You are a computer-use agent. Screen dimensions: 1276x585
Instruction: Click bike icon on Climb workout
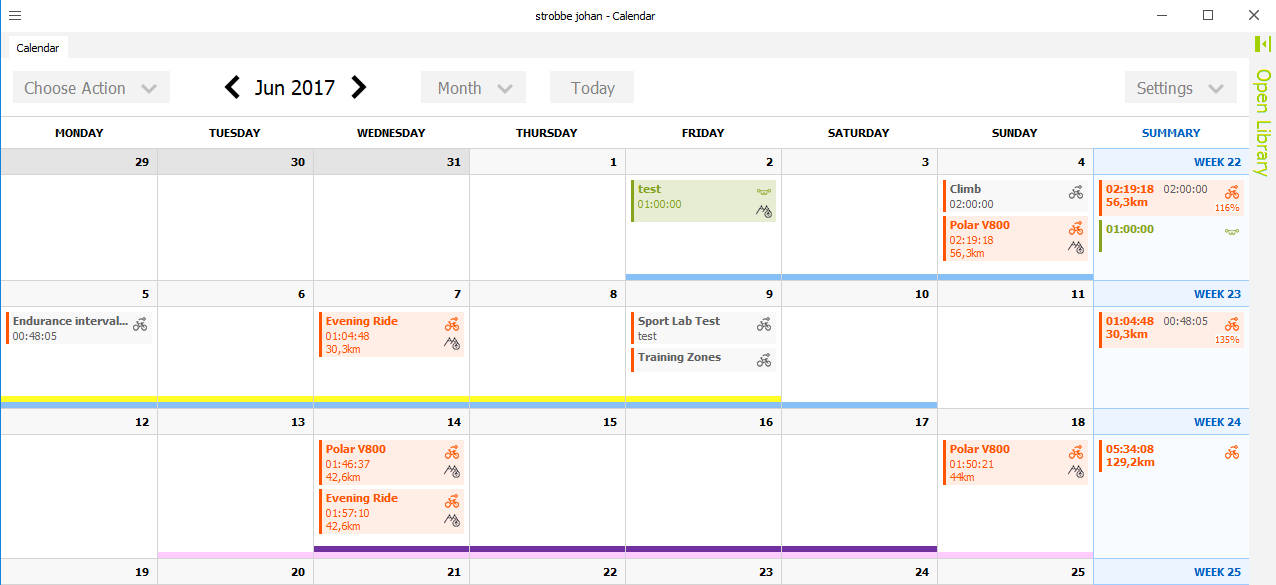(1076, 192)
